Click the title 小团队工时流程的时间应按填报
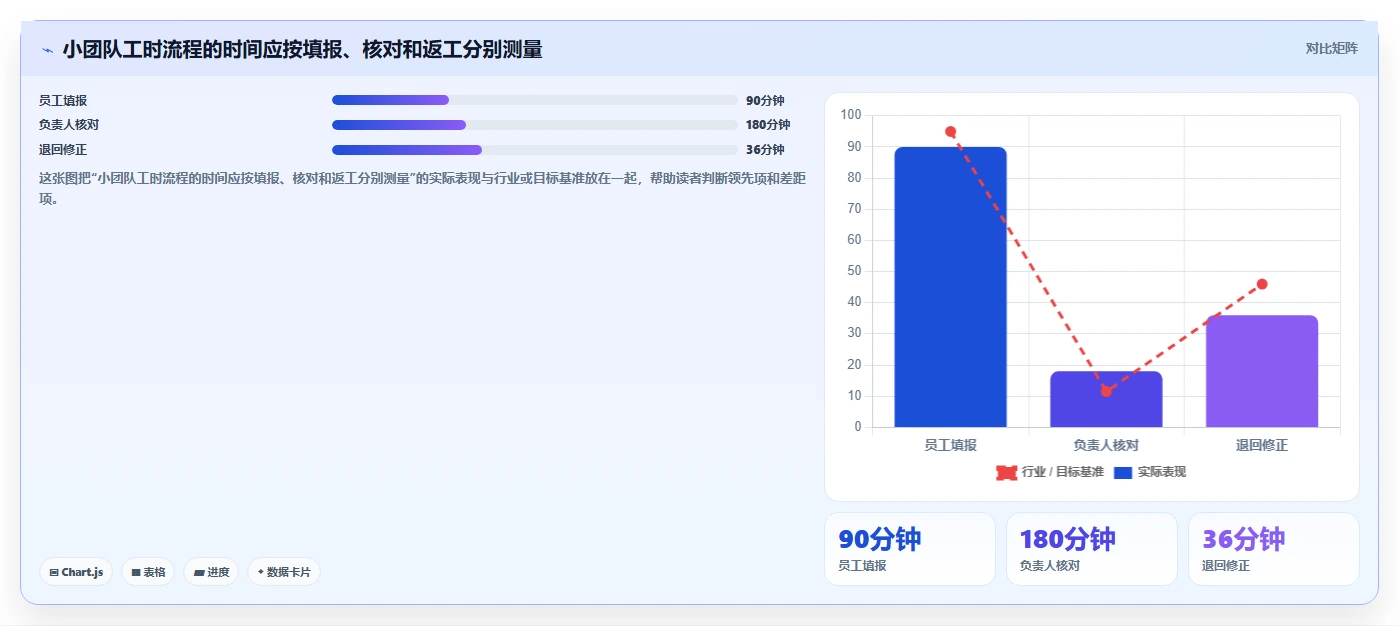 click(302, 49)
